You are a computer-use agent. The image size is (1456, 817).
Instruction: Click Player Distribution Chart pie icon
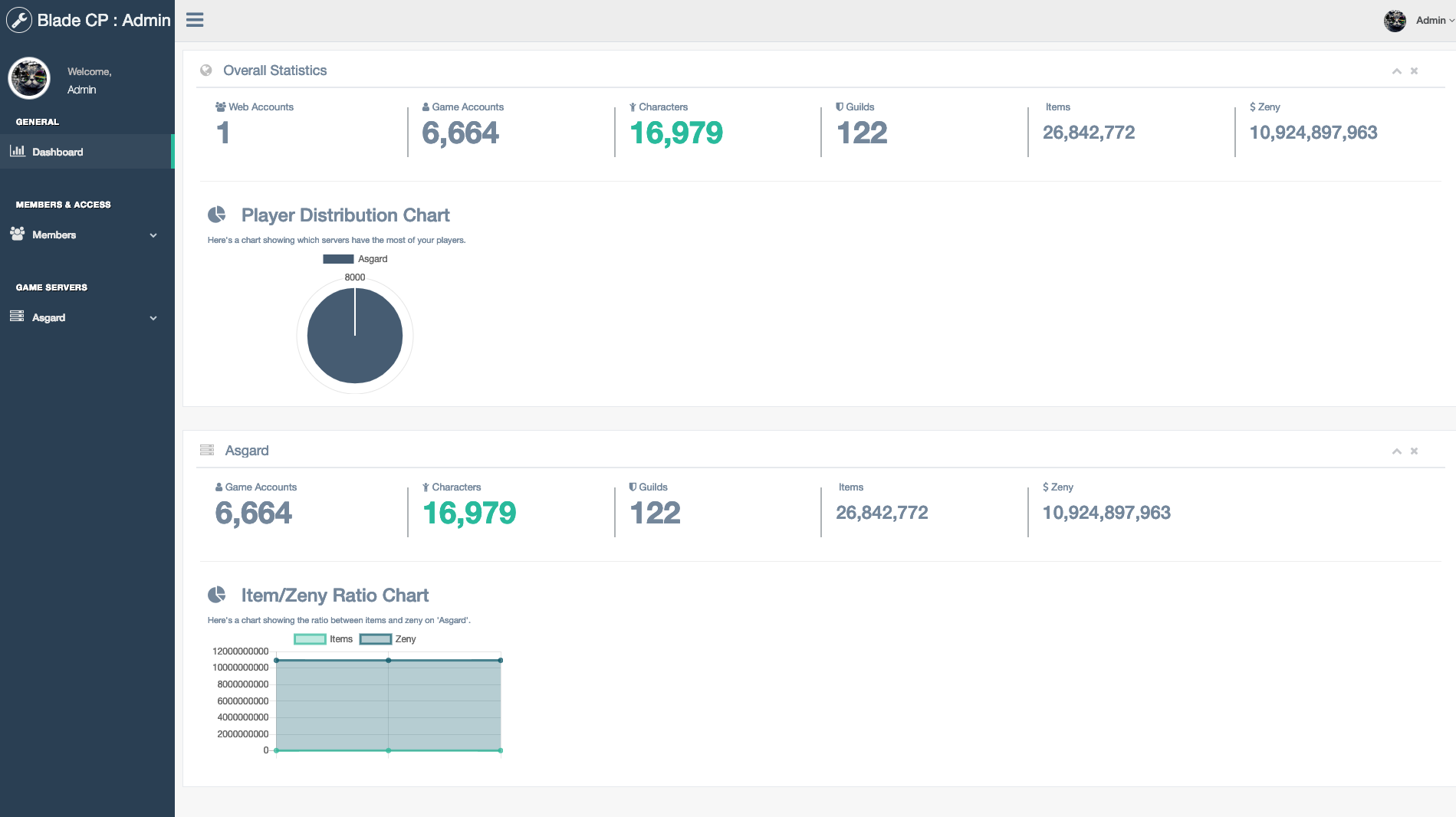click(x=217, y=215)
